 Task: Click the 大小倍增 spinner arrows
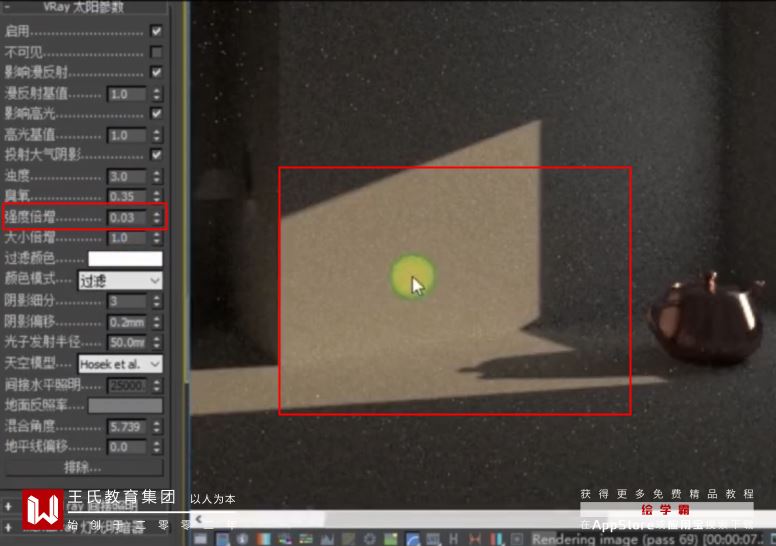(x=156, y=239)
